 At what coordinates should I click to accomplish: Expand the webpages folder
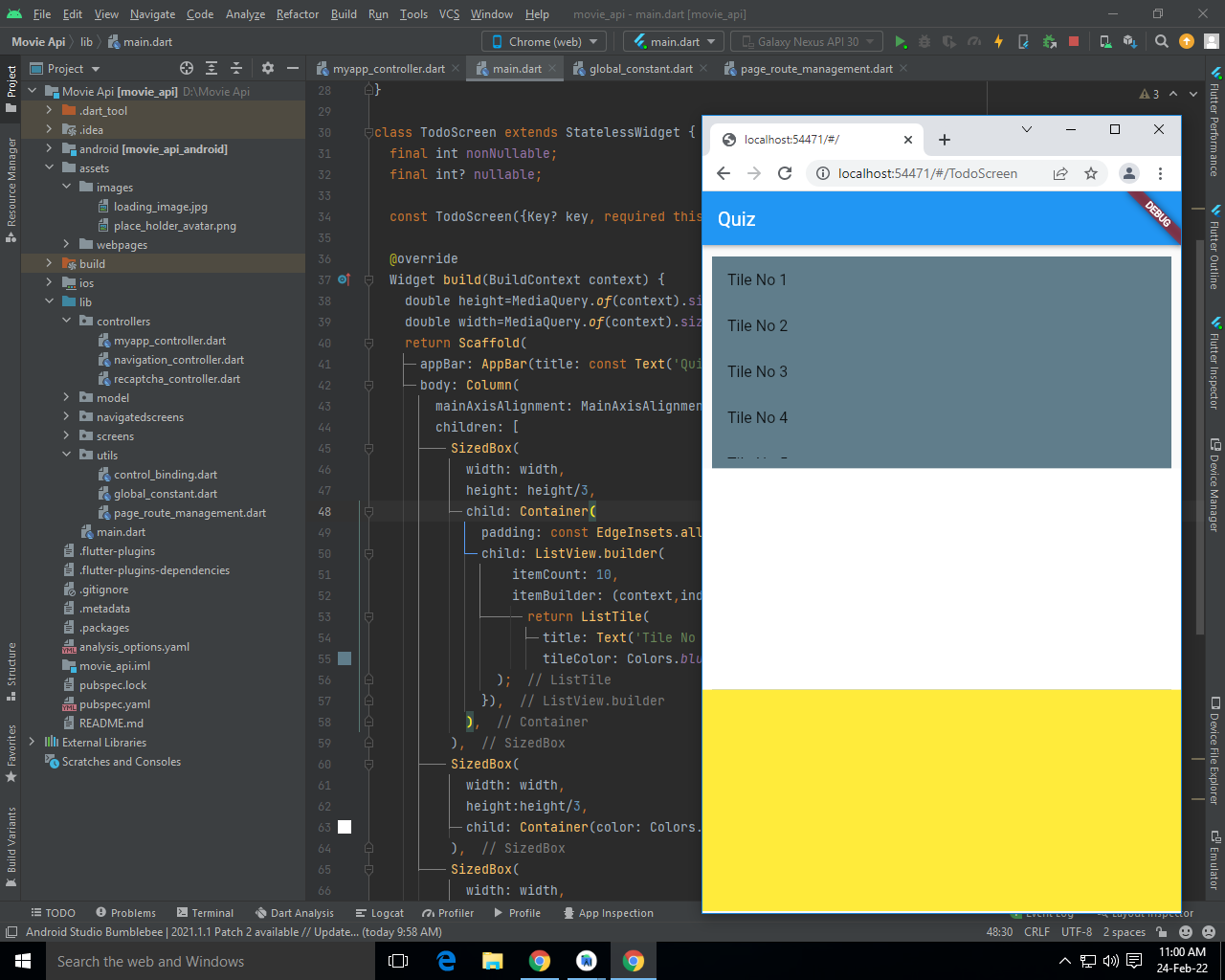tap(66, 244)
